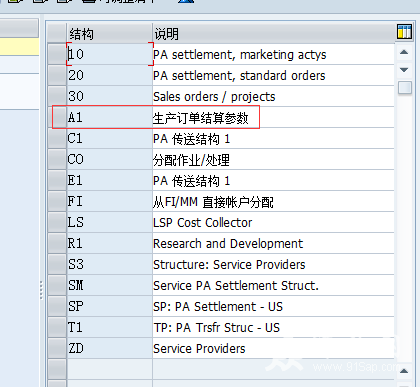Click structure cell 20
420x387 pixels.
point(110,75)
